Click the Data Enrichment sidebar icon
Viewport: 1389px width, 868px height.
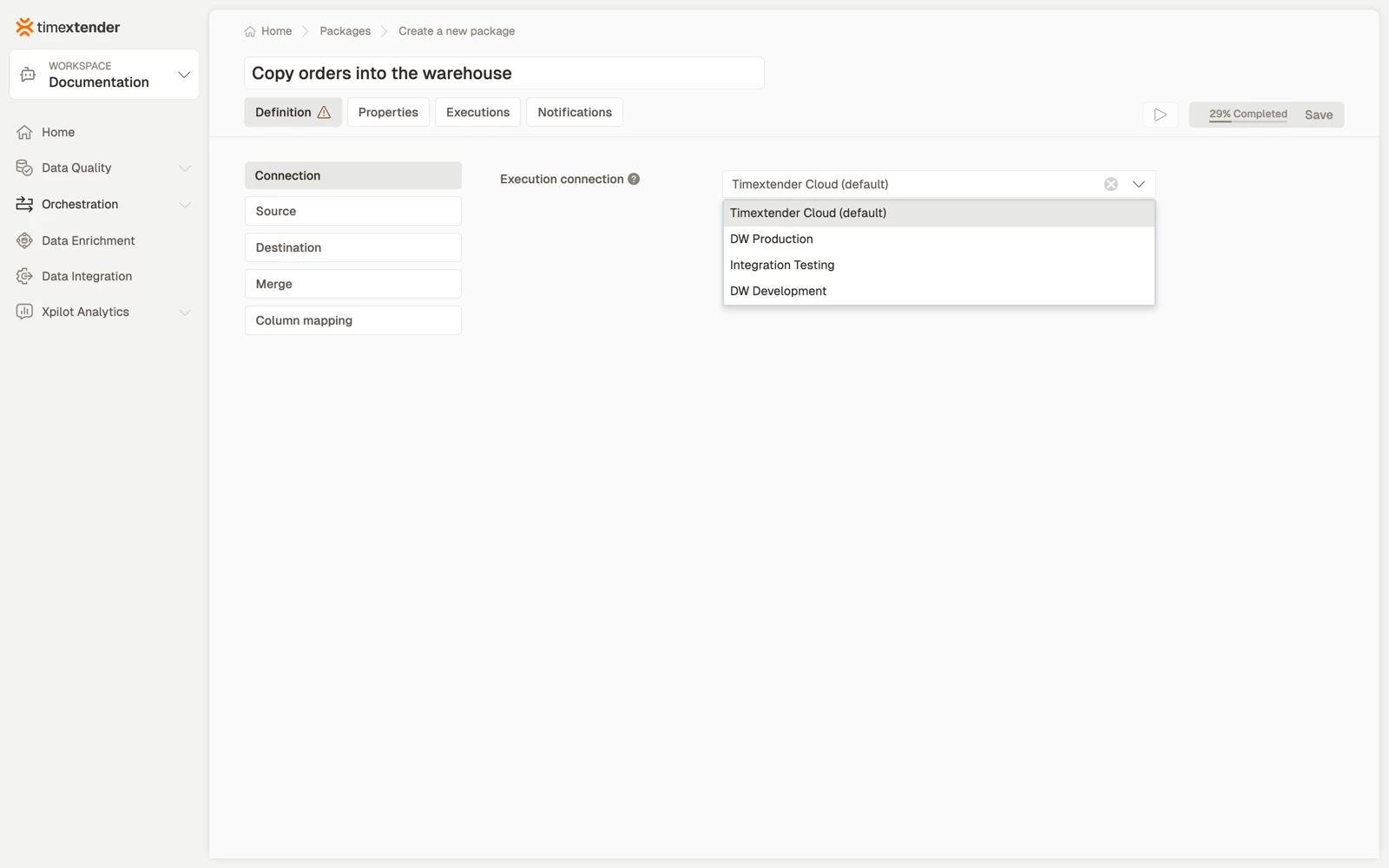(24, 240)
